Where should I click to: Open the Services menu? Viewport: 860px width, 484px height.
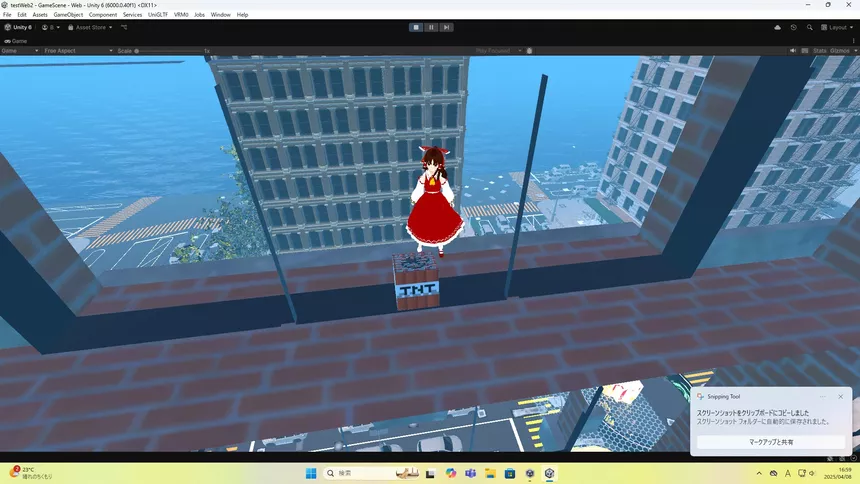132,15
